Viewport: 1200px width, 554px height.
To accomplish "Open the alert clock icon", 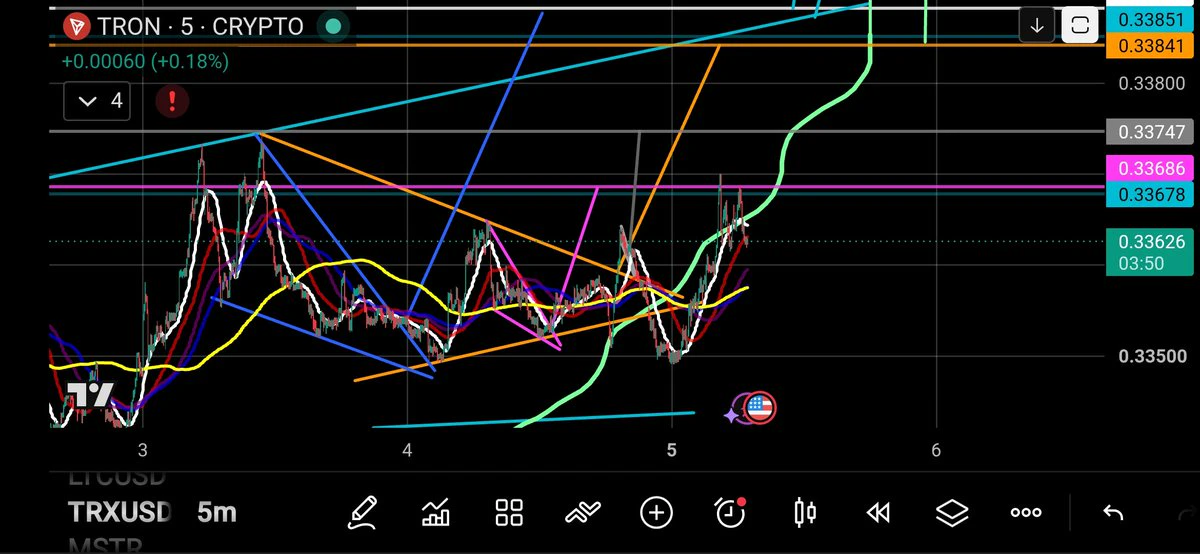I will (x=731, y=512).
